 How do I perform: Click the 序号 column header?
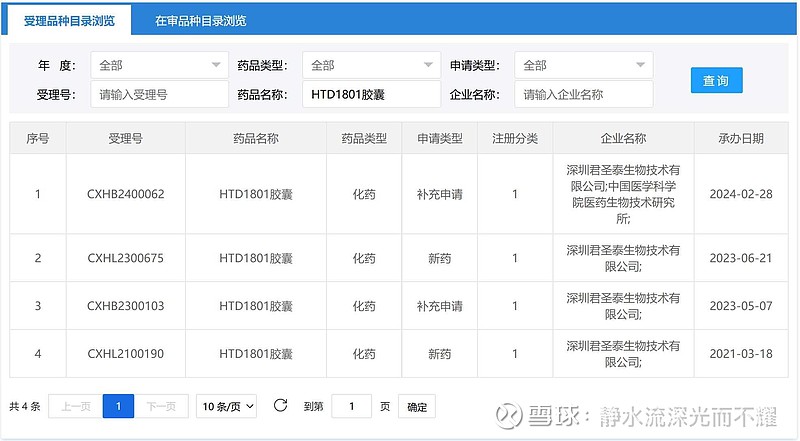[38, 138]
